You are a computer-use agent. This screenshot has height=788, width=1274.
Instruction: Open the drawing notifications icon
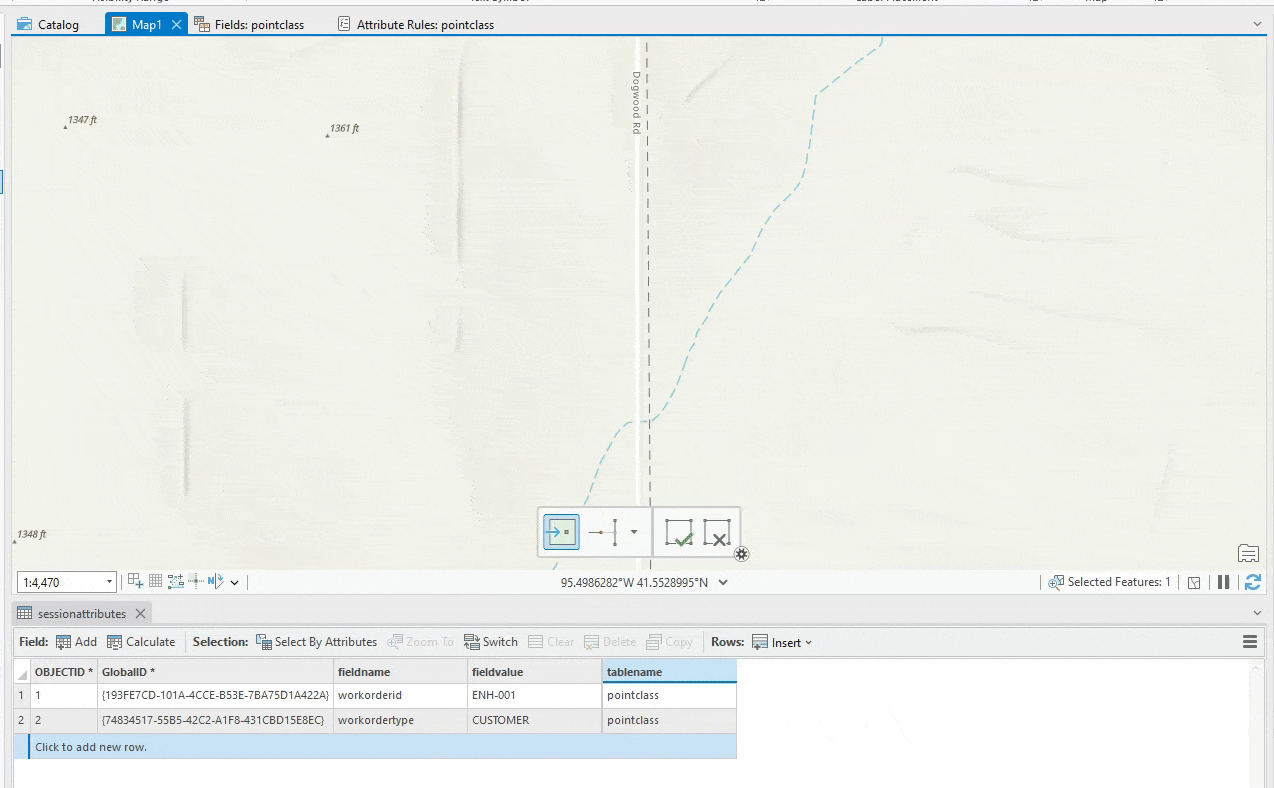tap(1194, 582)
